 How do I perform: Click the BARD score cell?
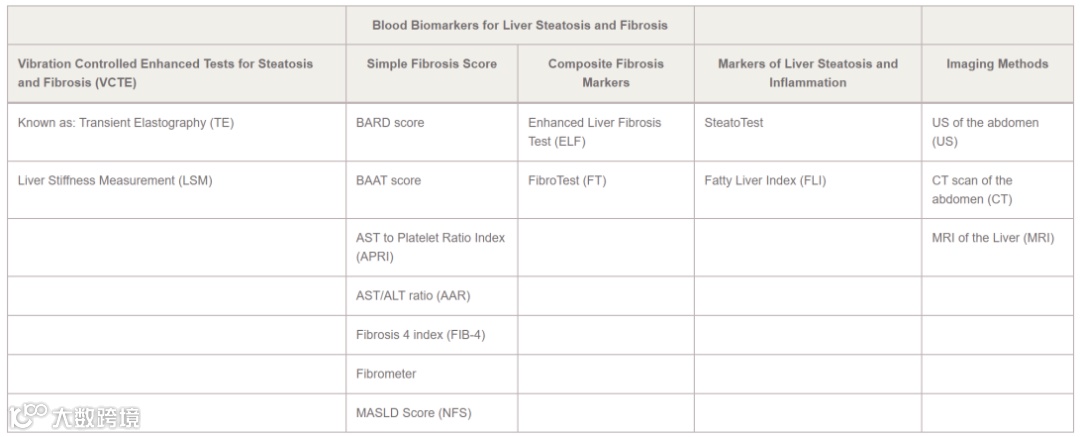[x=390, y=123]
